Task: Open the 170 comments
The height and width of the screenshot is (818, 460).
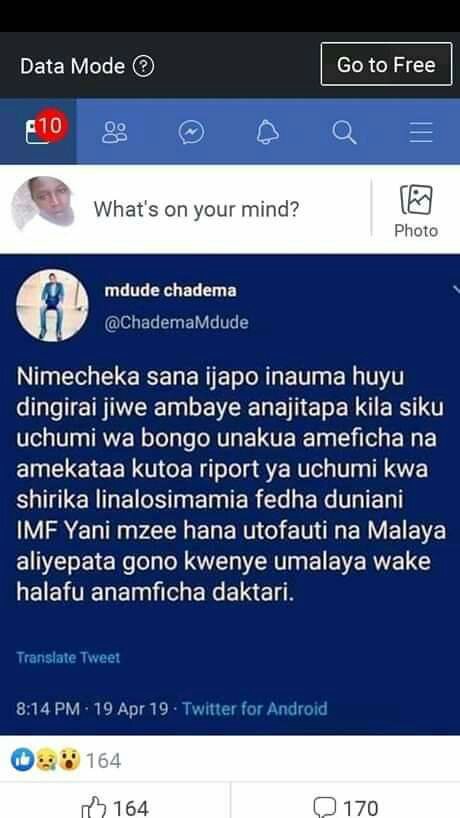Action: [x=345, y=808]
